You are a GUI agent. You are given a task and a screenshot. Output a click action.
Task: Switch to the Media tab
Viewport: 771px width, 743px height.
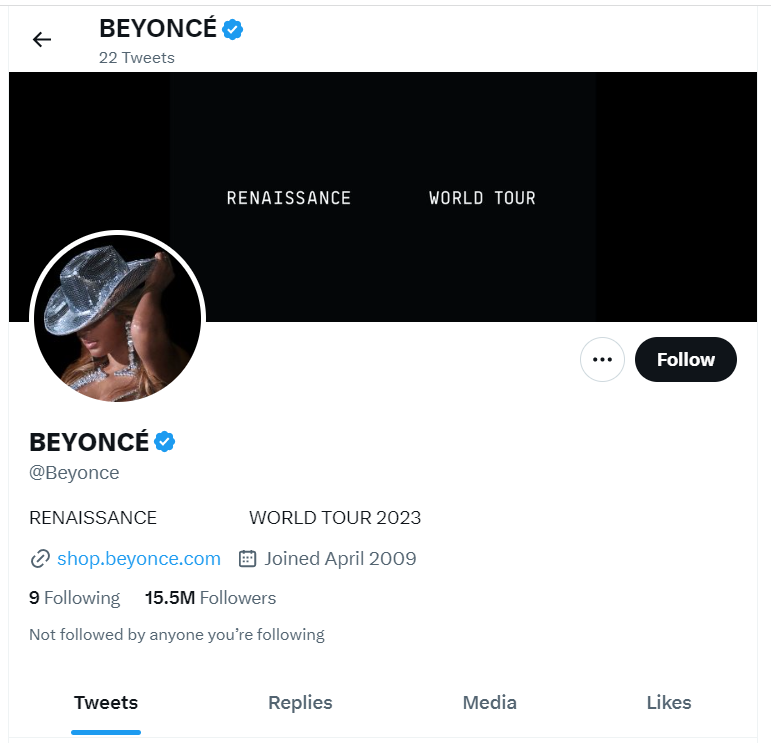[x=490, y=703]
